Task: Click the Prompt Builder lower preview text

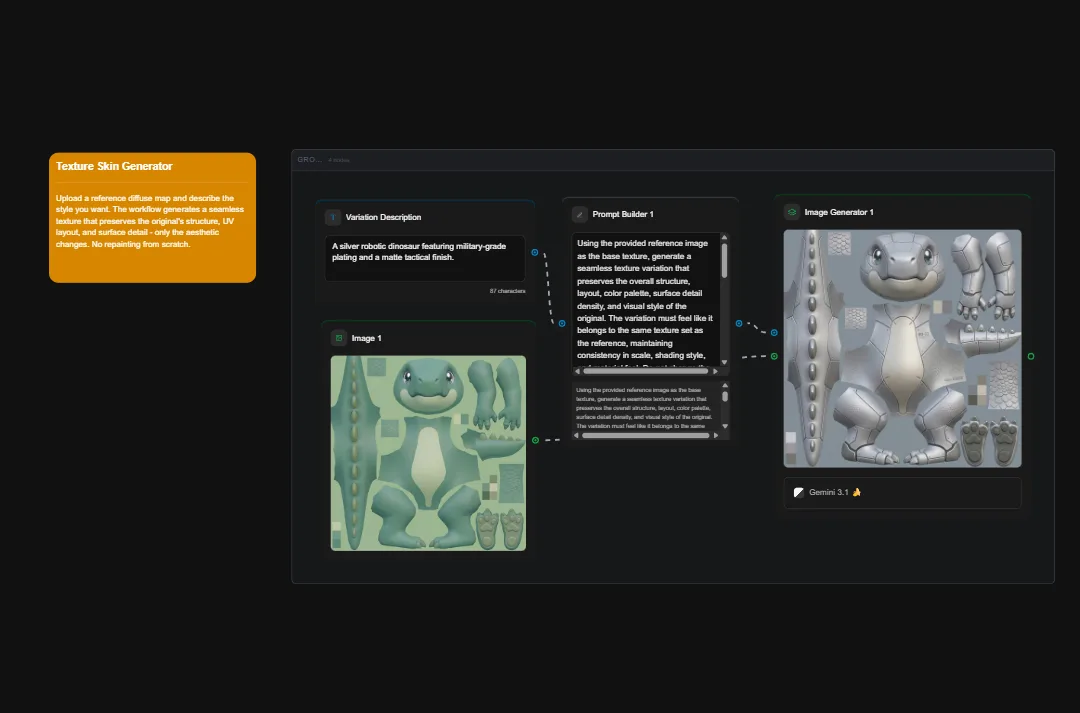Action: [x=645, y=407]
